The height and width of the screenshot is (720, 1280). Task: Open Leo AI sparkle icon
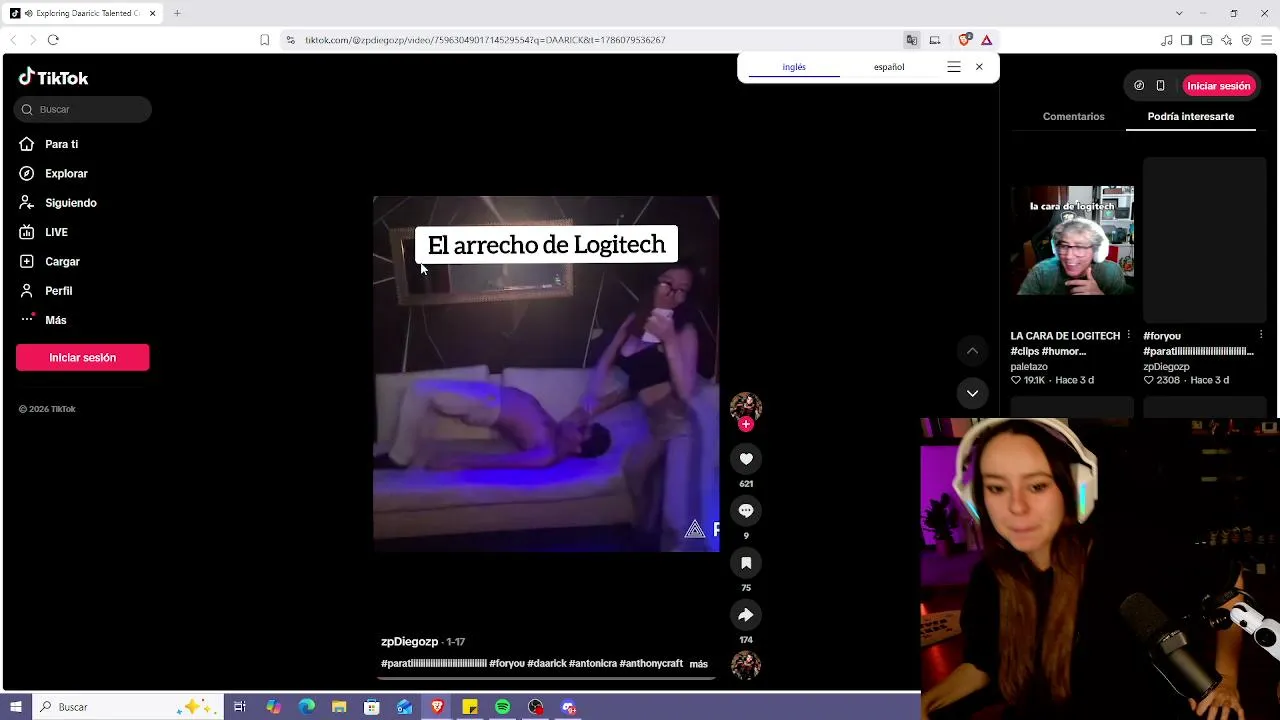1226,40
